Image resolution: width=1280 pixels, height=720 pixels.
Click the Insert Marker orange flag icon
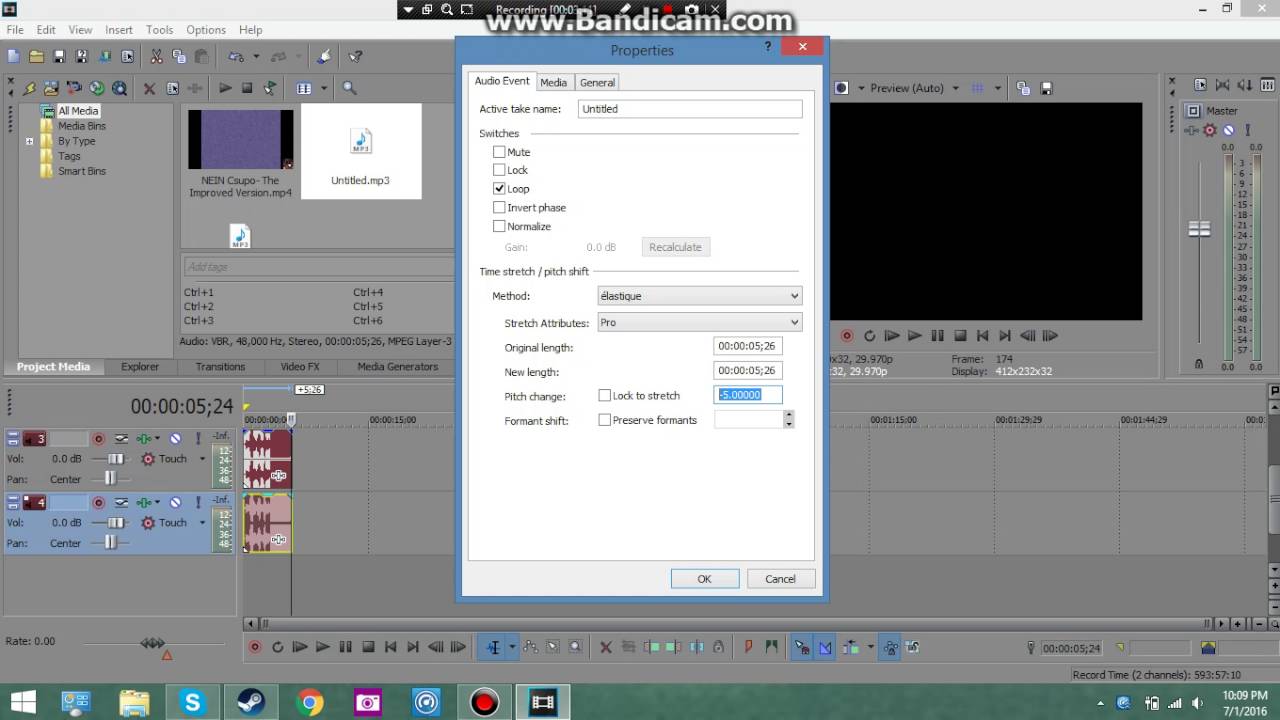click(x=748, y=647)
